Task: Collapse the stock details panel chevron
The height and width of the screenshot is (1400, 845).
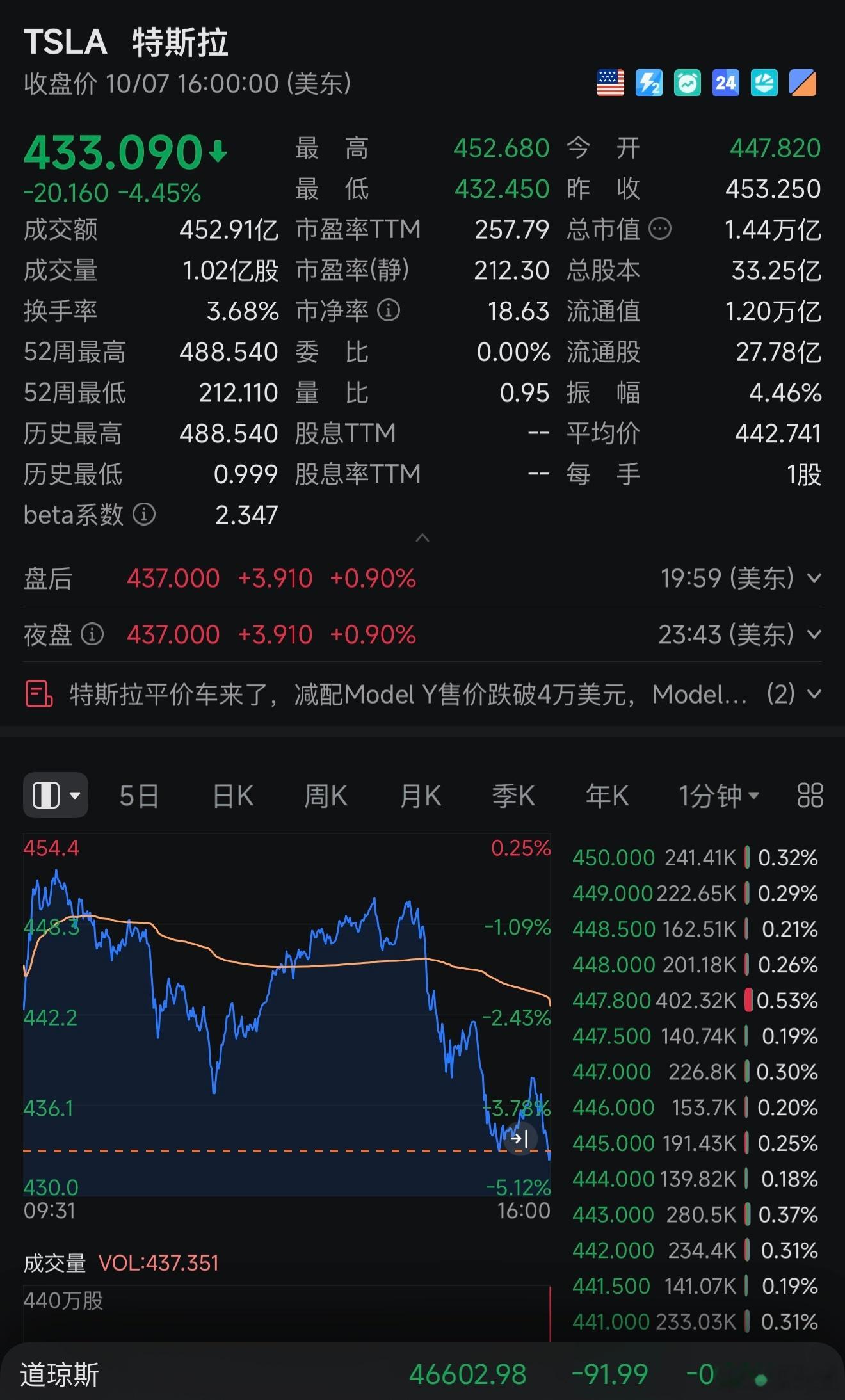Action: point(422,538)
